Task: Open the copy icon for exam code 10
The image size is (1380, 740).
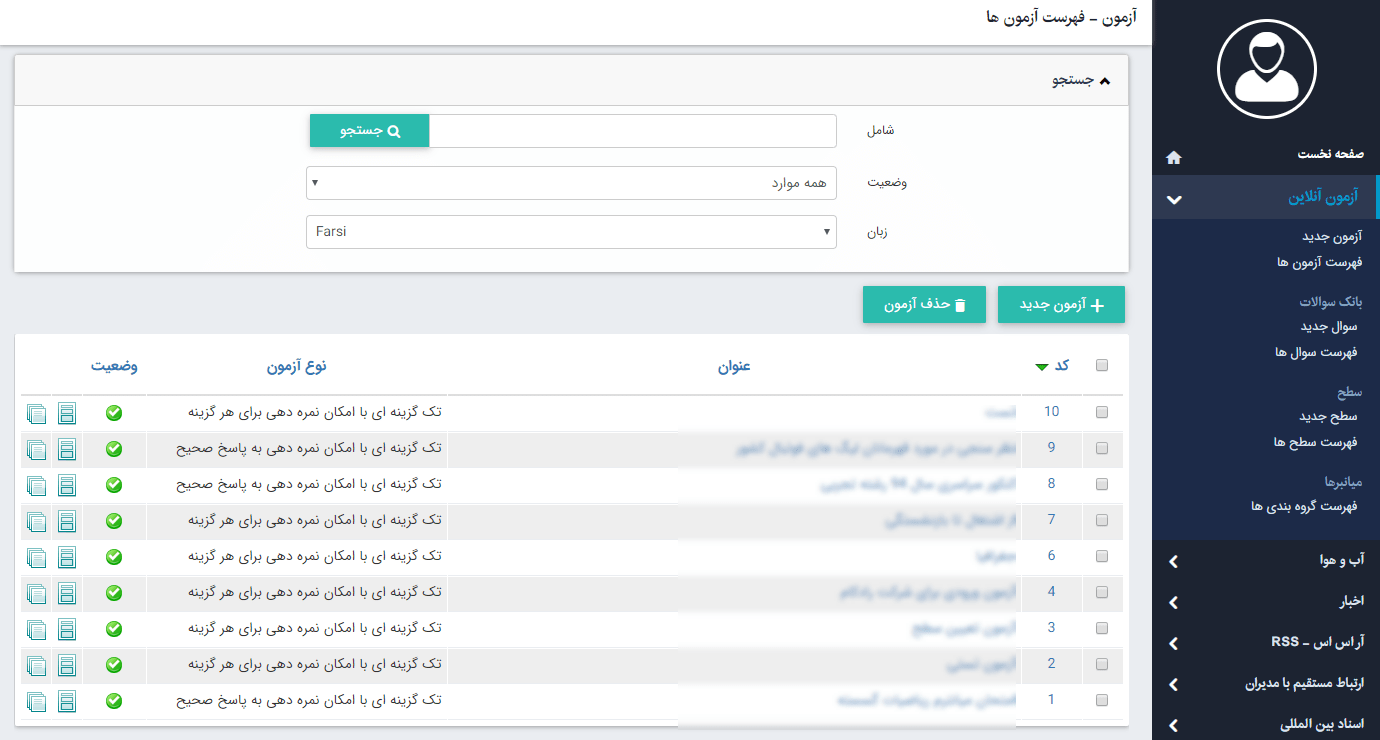Action: pos(36,412)
